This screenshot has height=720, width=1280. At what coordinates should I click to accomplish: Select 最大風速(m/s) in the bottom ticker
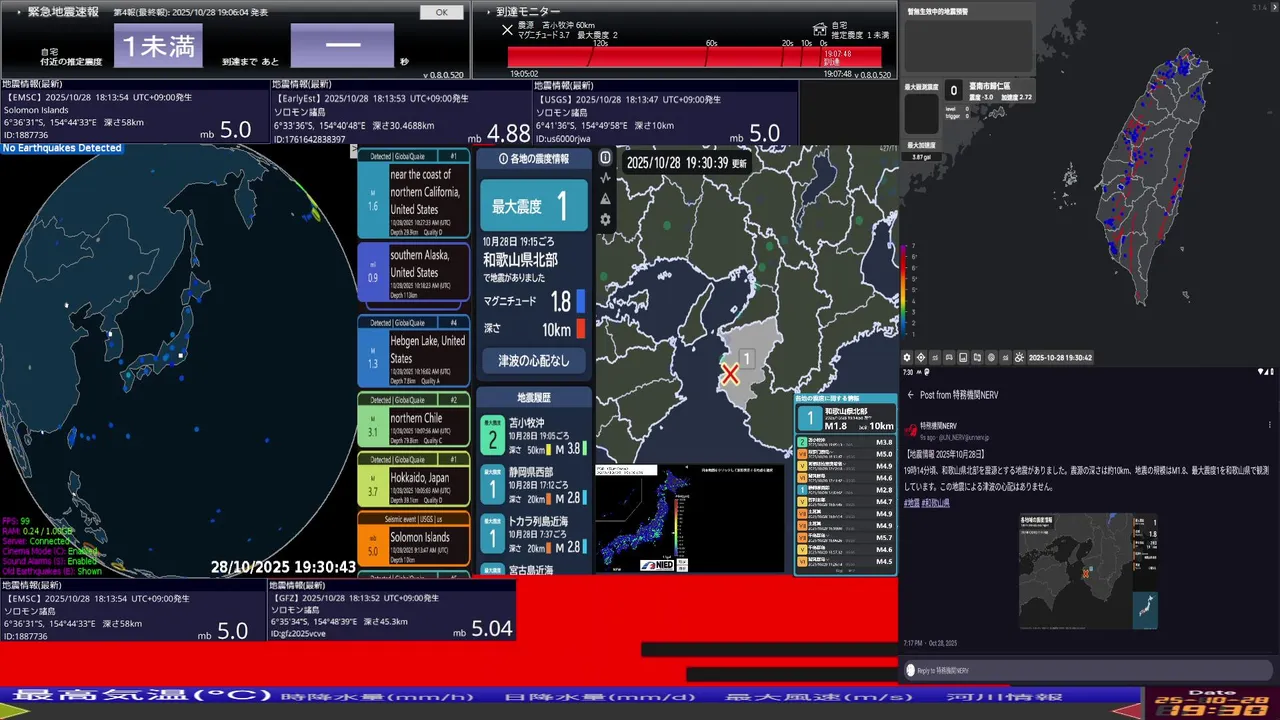tap(818, 696)
